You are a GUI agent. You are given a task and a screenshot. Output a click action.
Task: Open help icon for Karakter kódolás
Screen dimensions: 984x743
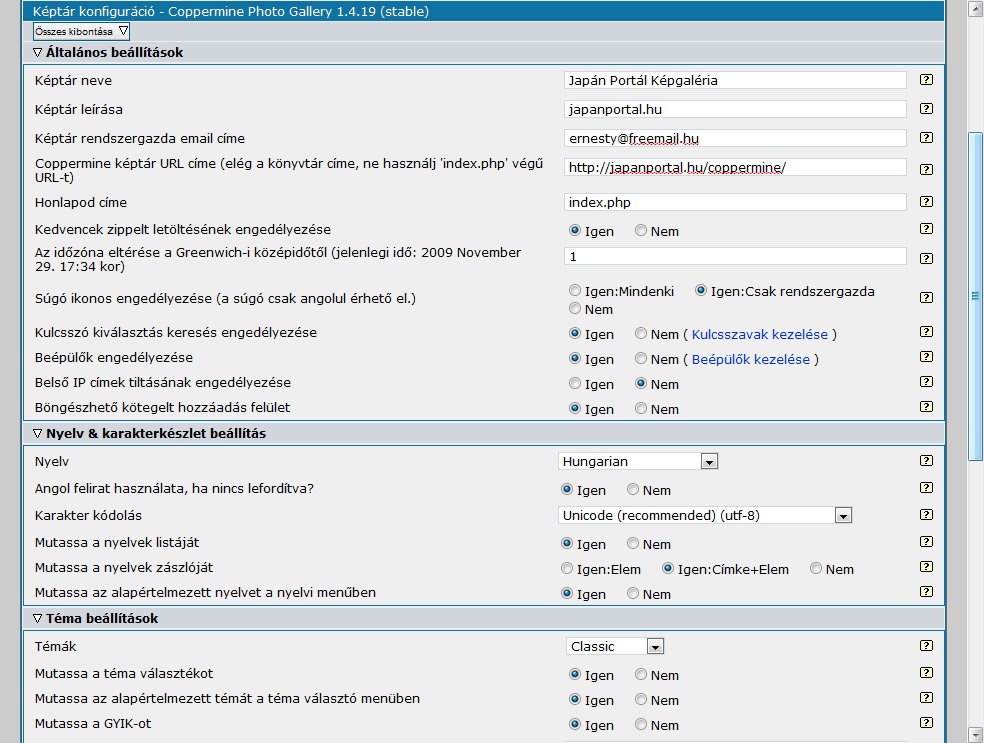tap(926, 515)
